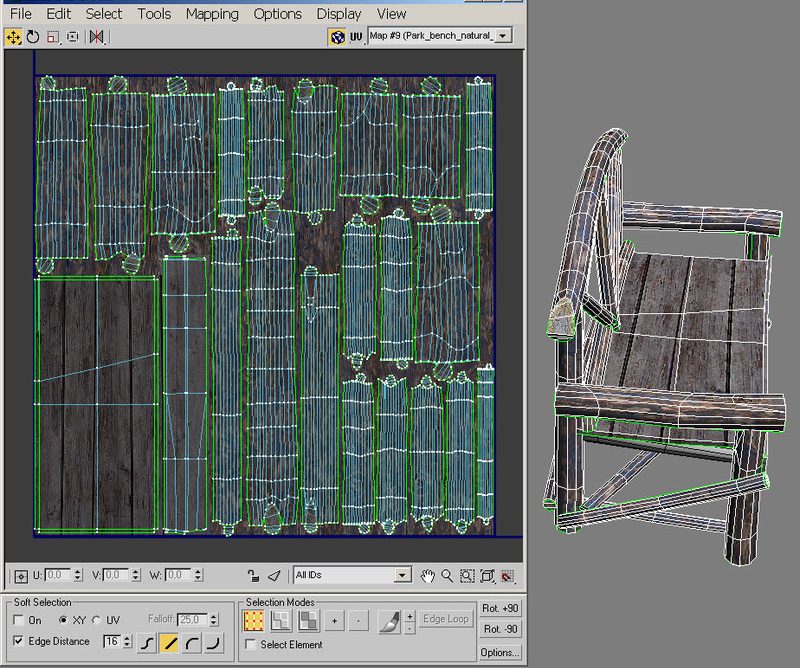Check the Select Element option
Image resolution: width=800 pixels, height=668 pixels.
pos(250,645)
